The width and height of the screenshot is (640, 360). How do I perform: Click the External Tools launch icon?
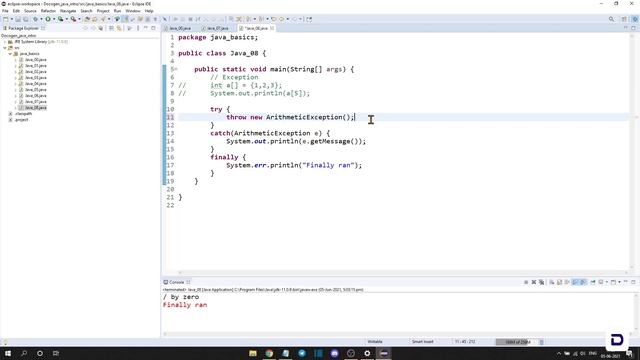click(x=73, y=19)
